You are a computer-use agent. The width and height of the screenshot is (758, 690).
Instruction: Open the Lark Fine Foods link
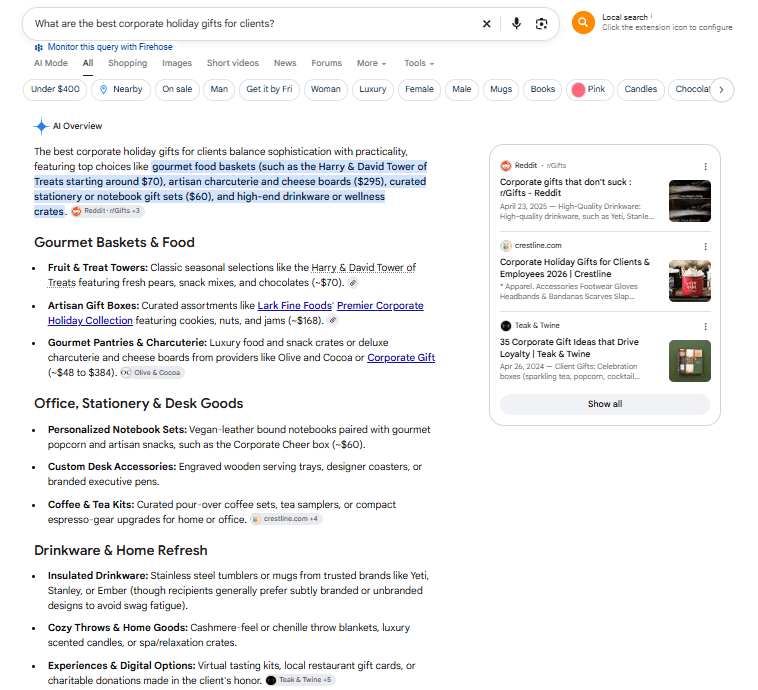294,306
